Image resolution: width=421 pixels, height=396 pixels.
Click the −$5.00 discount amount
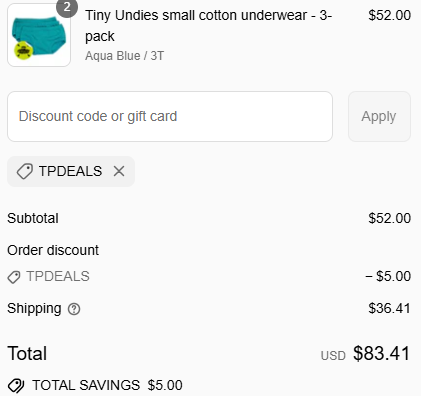(388, 276)
